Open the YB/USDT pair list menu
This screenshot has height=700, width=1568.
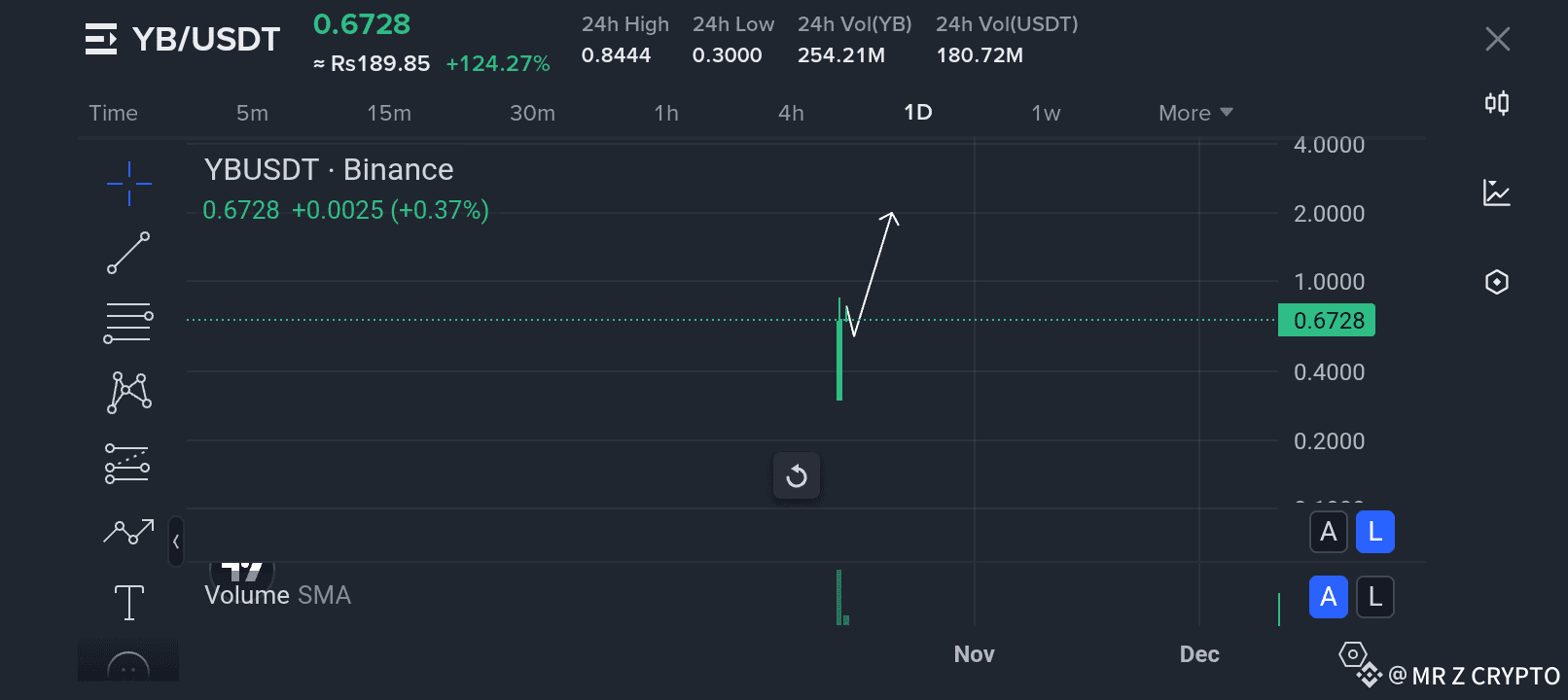pyautogui.click(x=101, y=39)
